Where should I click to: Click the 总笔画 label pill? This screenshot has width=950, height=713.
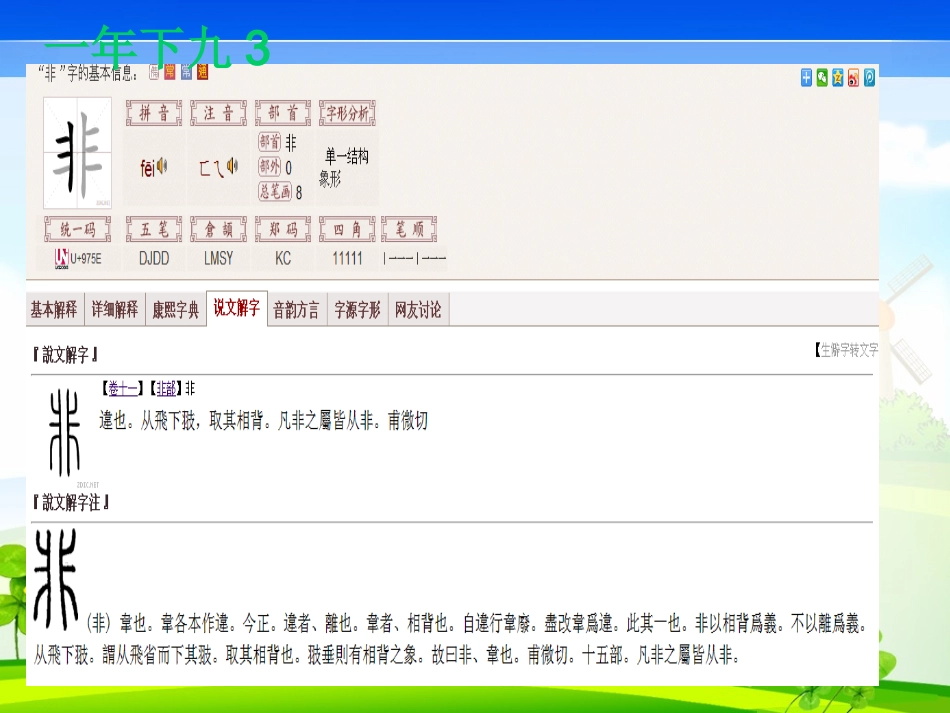[275, 191]
